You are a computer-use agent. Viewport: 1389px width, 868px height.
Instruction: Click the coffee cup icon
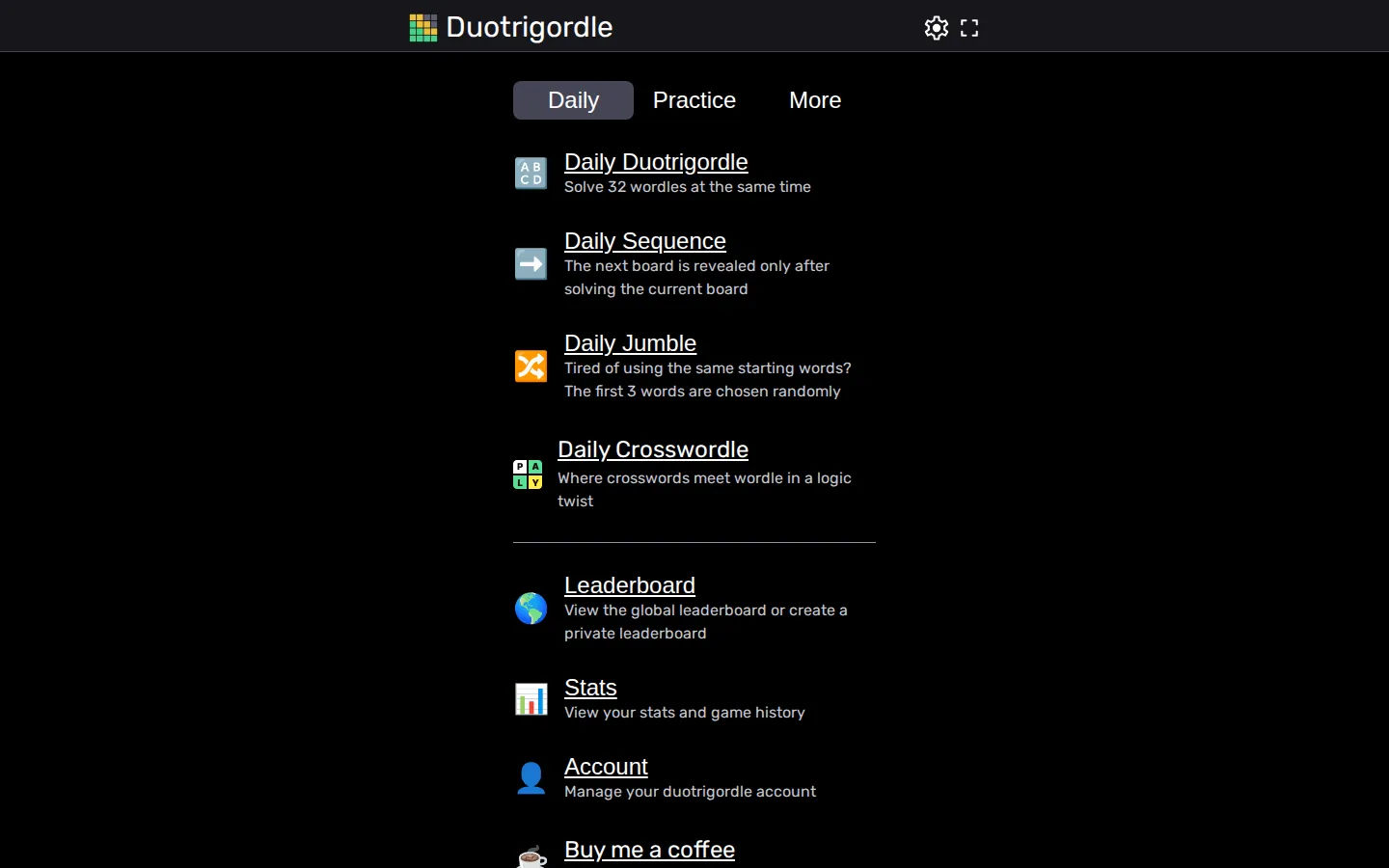point(531,855)
